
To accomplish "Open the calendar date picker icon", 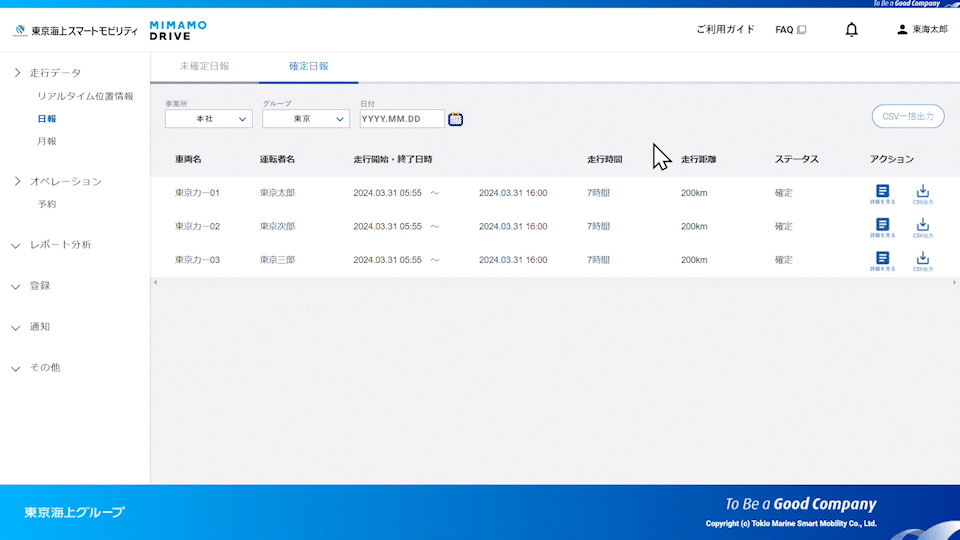I will coord(456,119).
